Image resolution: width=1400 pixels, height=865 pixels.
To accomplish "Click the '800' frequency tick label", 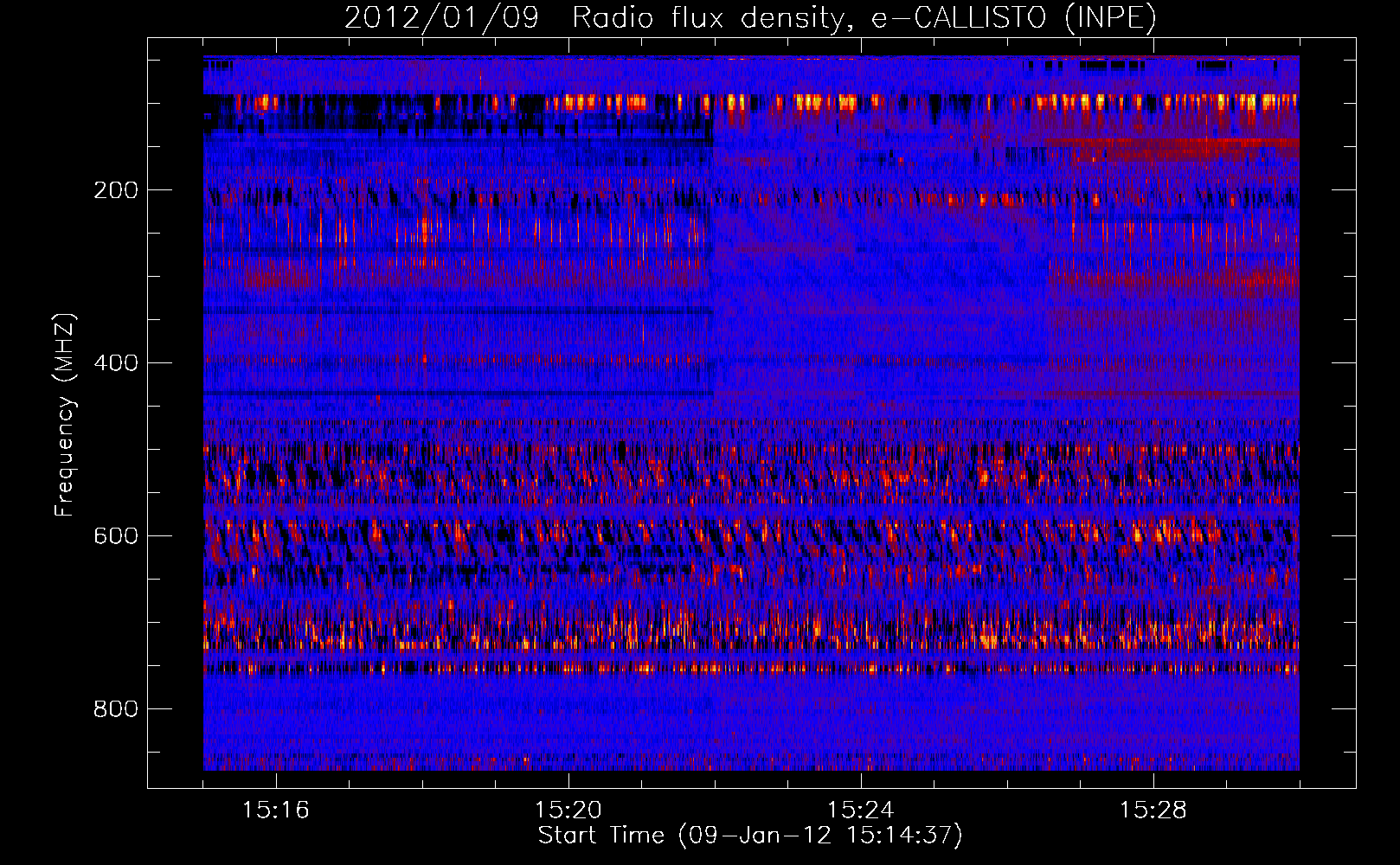I will click(116, 709).
